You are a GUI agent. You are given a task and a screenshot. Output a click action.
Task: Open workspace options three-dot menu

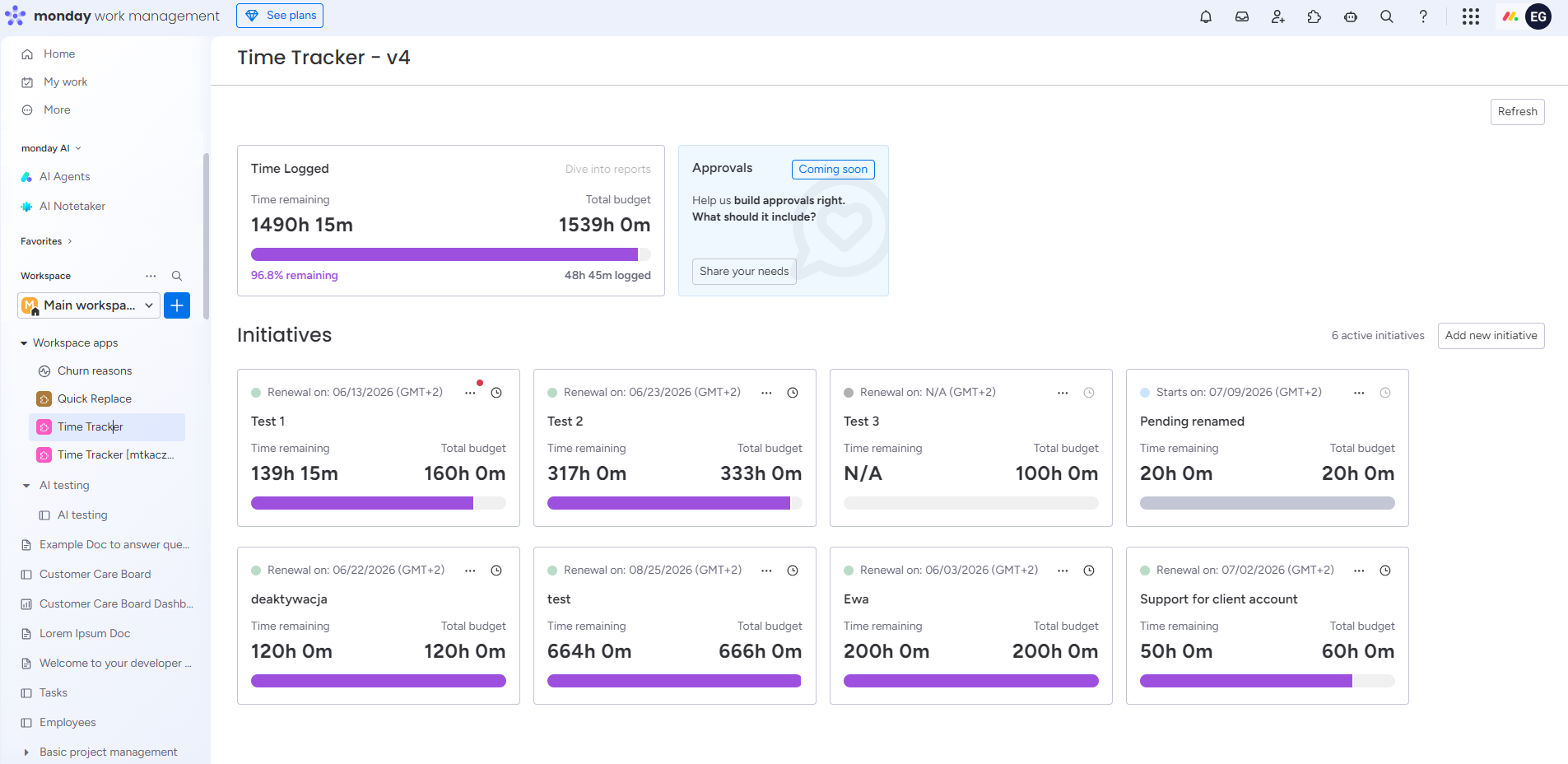pyautogui.click(x=151, y=276)
